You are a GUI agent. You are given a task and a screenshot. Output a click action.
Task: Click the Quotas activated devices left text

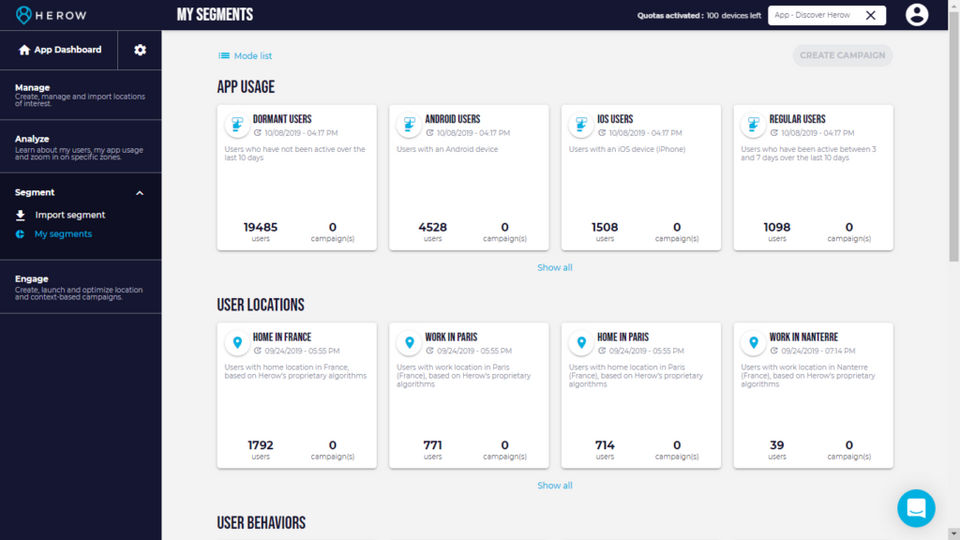[699, 15]
